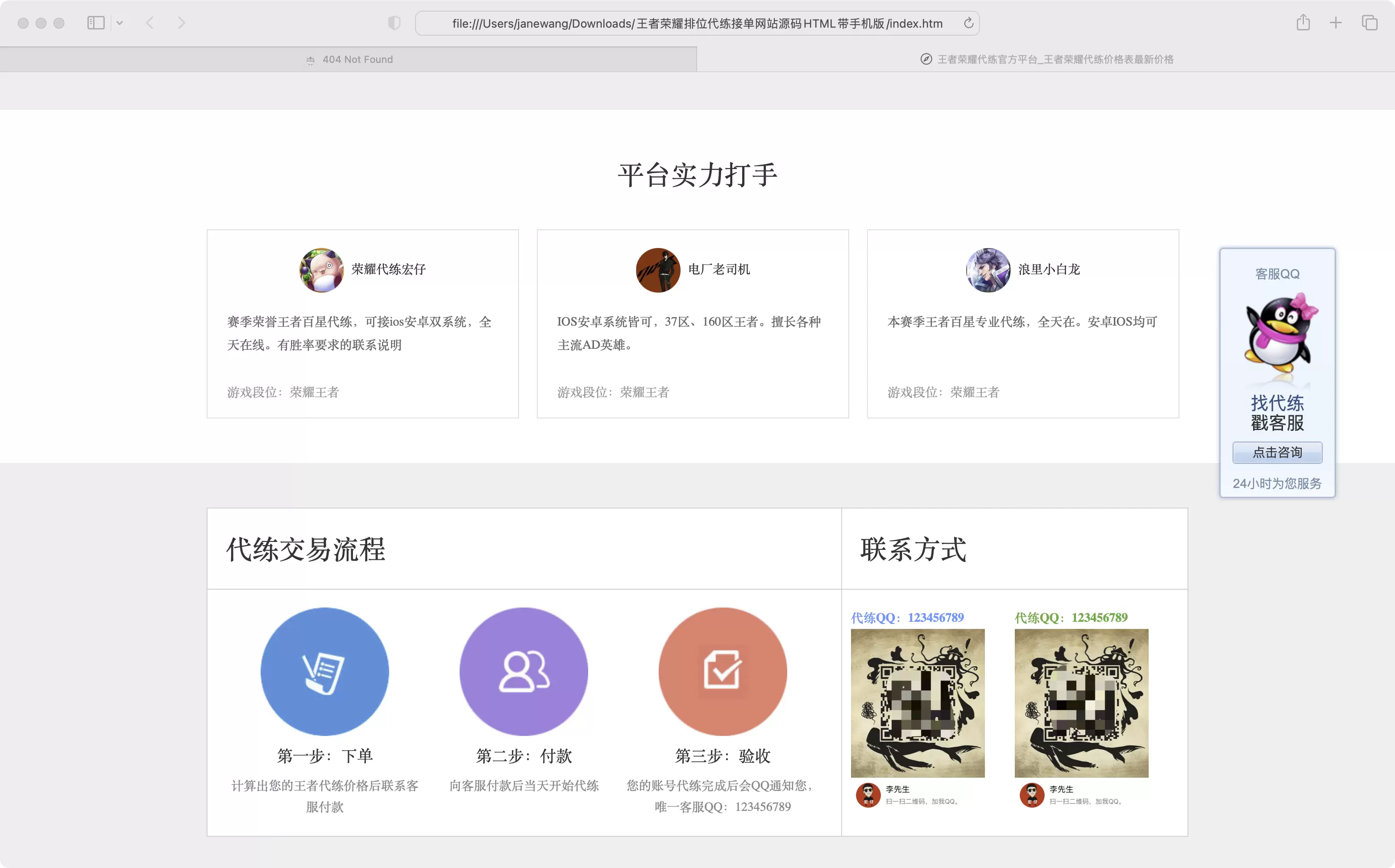Open the Share menu
Screen dimensions: 1395x868
[1303, 22]
